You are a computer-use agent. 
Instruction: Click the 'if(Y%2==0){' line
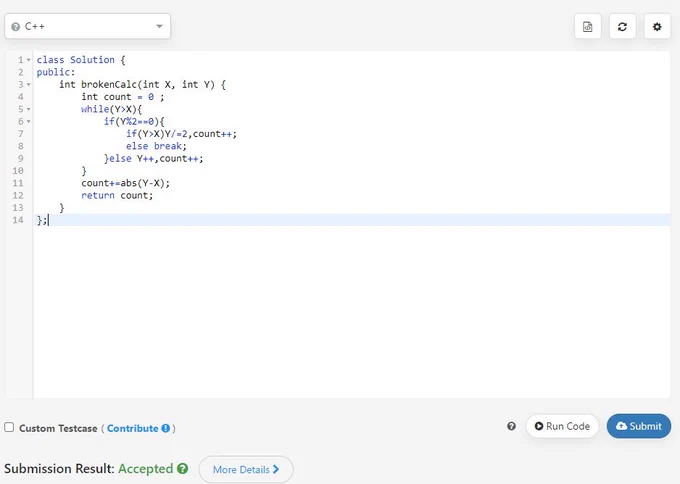(134, 121)
